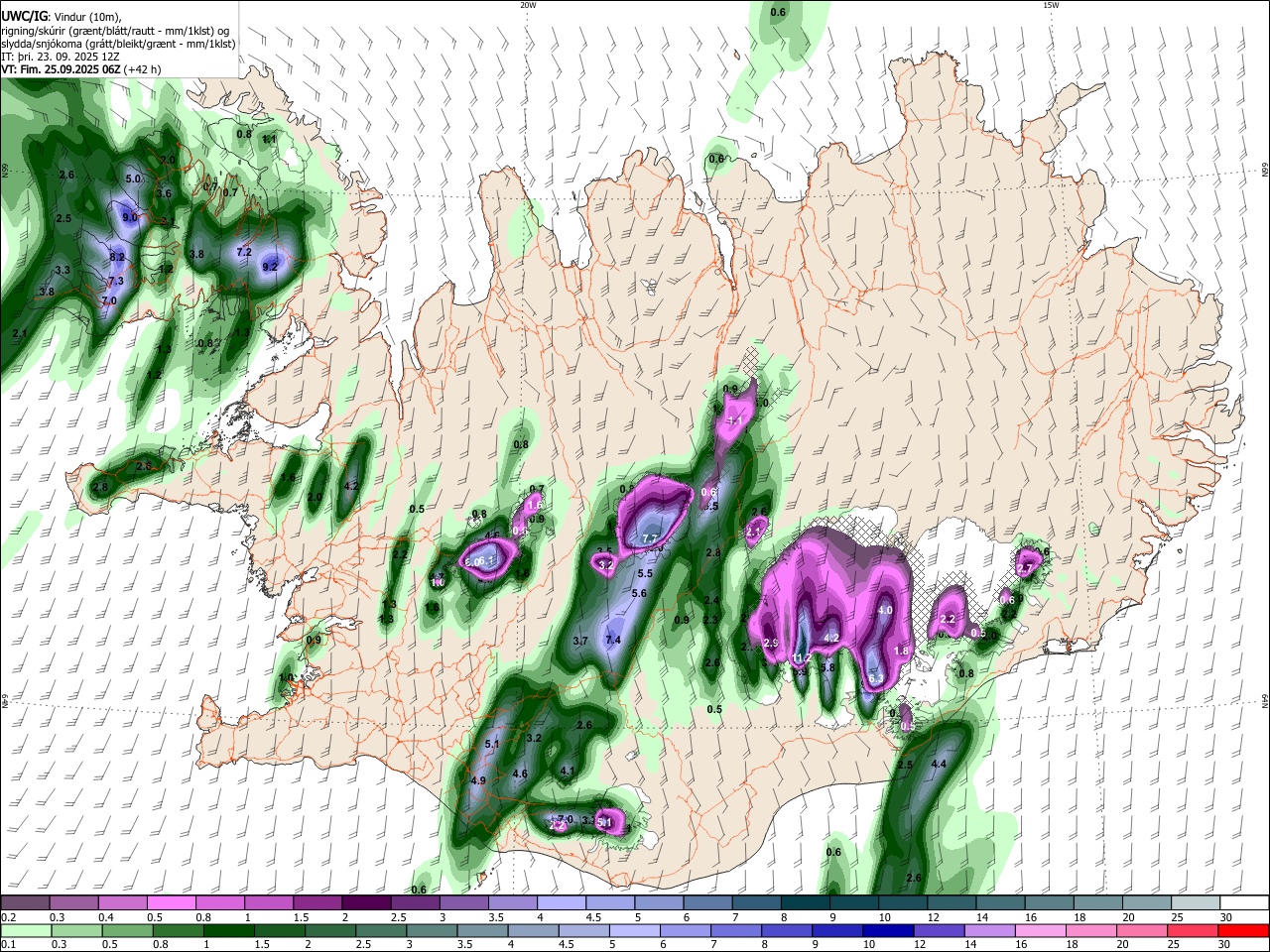Screen dimensions: 1270x952
Task: Click the bright pink 0.5–0.8 swatch in top legend row
Action: pos(171,902)
